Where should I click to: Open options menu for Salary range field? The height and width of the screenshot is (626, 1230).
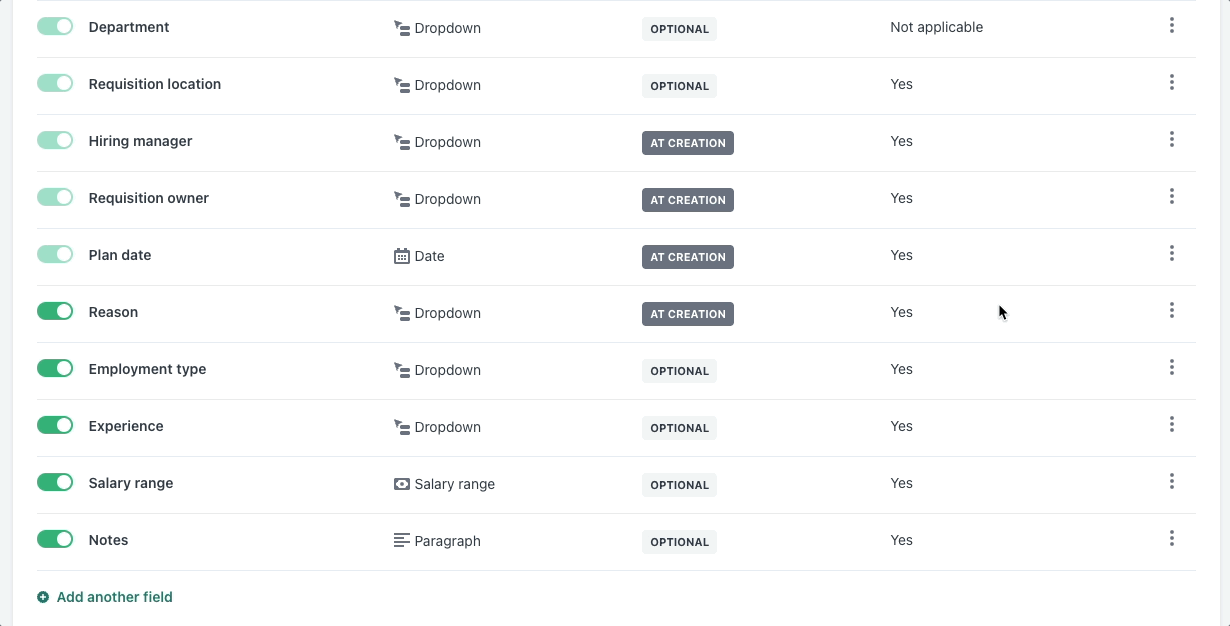tap(1171, 482)
